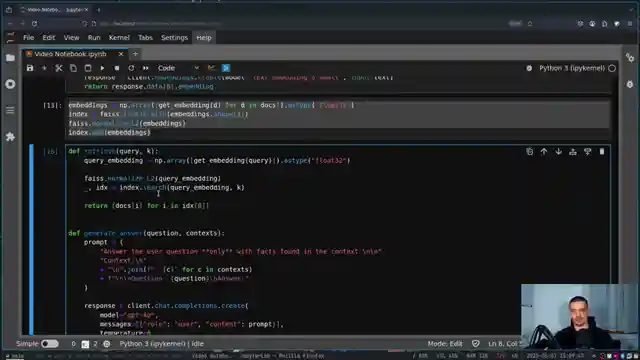Click the Ln 8 cursor position in the status bar

coord(505,344)
